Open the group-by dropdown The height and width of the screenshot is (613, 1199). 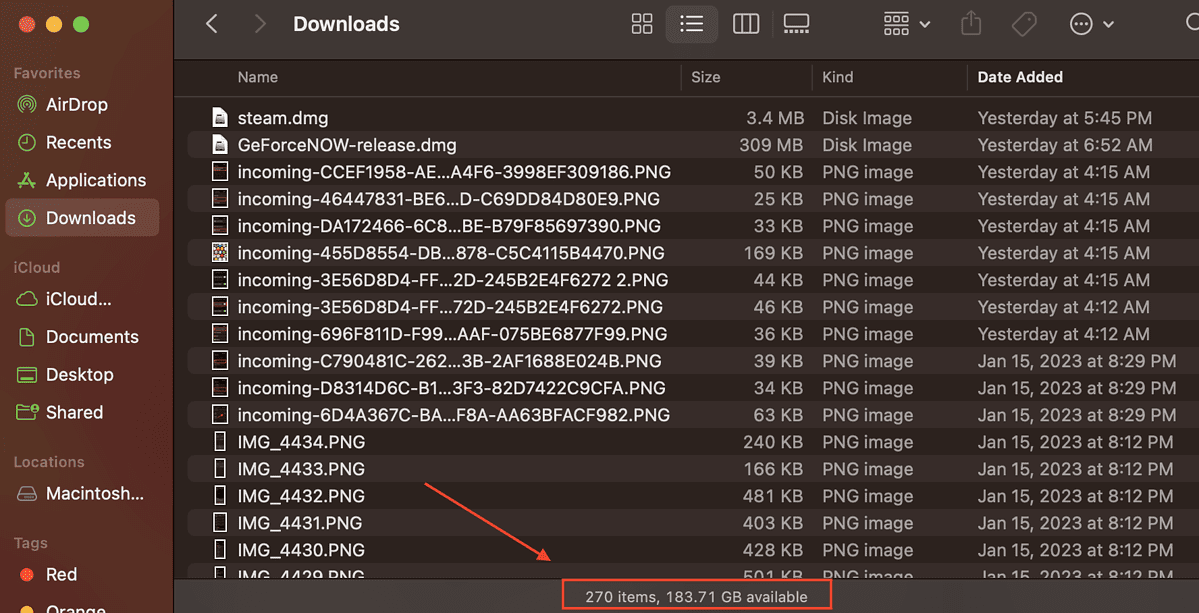point(904,23)
